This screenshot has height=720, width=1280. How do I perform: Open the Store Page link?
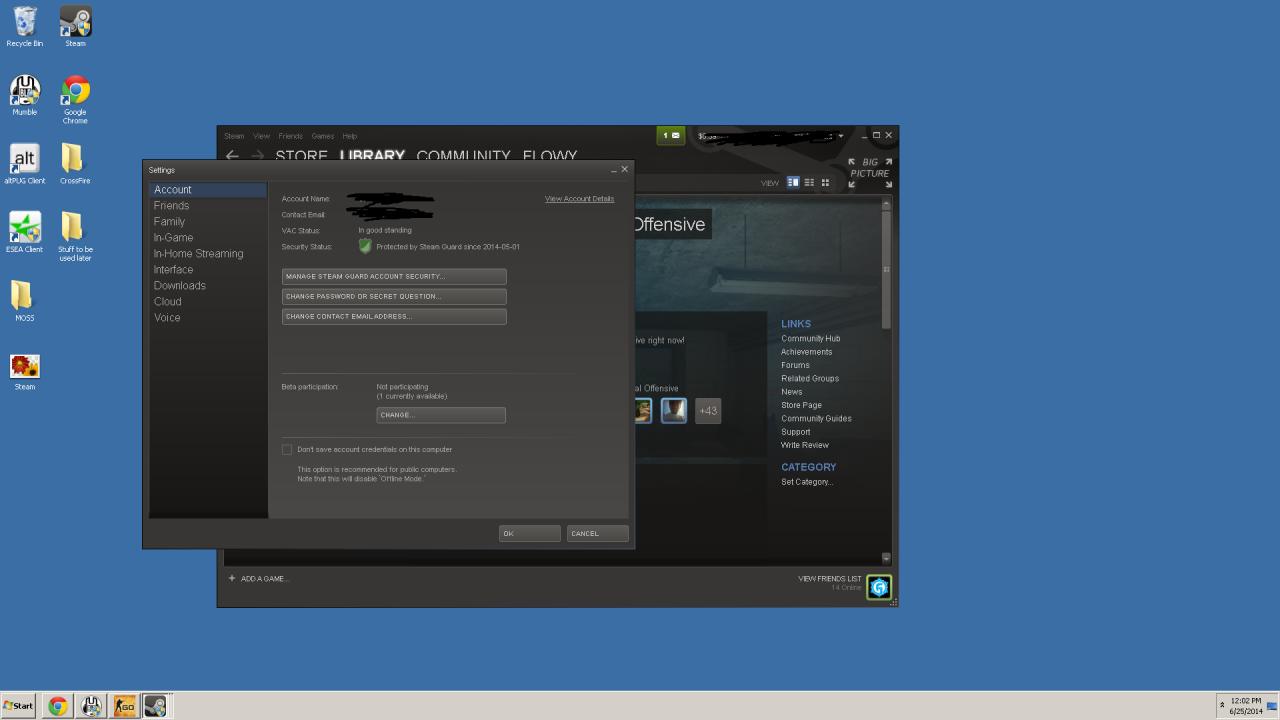pos(800,404)
